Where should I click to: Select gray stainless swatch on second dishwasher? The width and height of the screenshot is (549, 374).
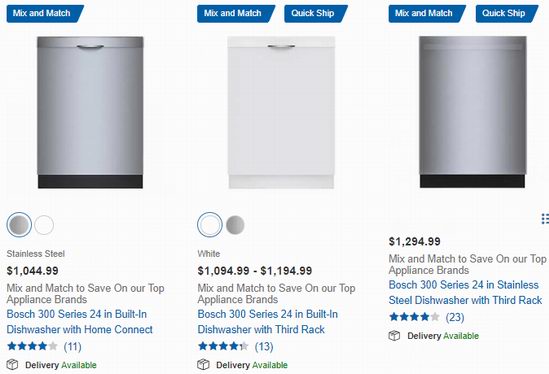235,225
